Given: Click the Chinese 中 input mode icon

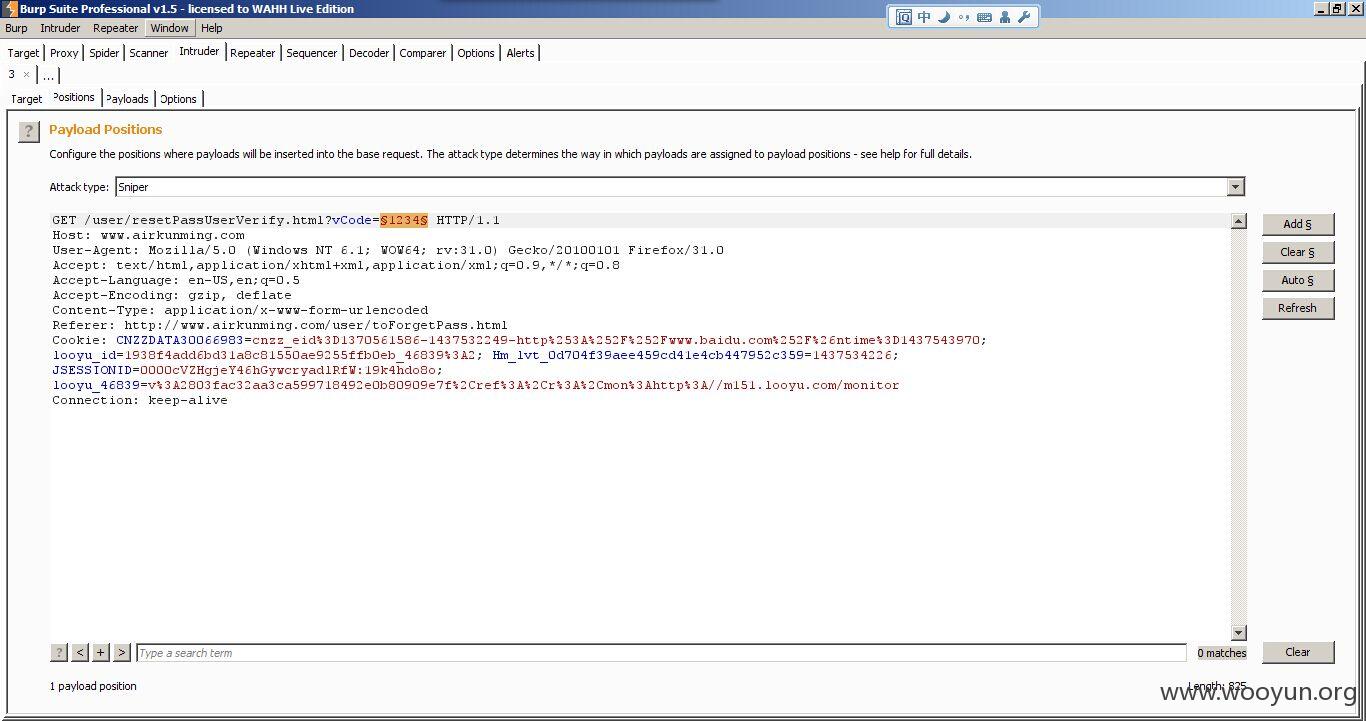Looking at the screenshot, I should pos(924,17).
